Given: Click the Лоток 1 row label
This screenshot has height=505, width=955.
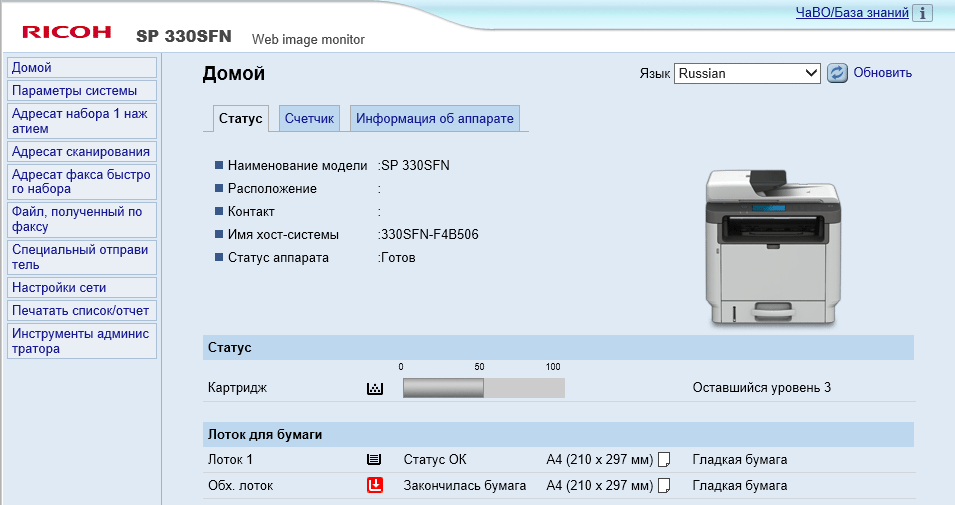Looking at the screenshot, I should tap(230, 459).
